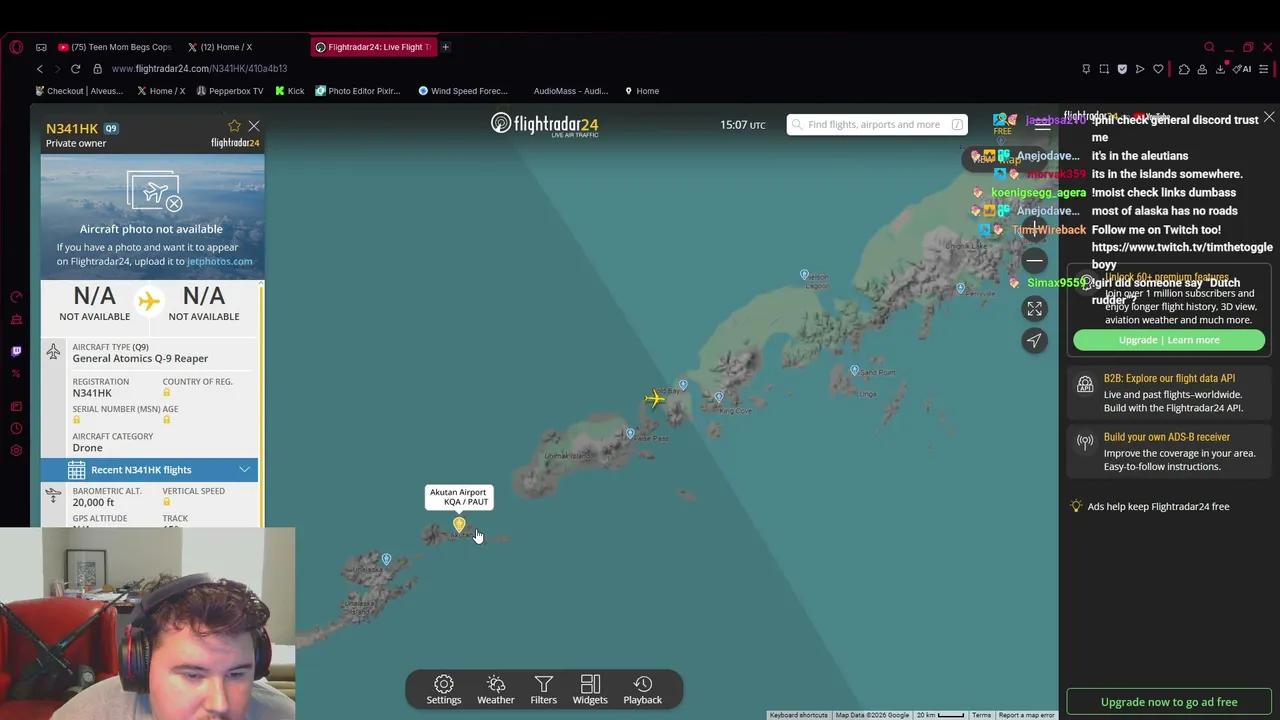Open the Home bookmark with map pin icon
The image size is (1280, 720).
642,91
